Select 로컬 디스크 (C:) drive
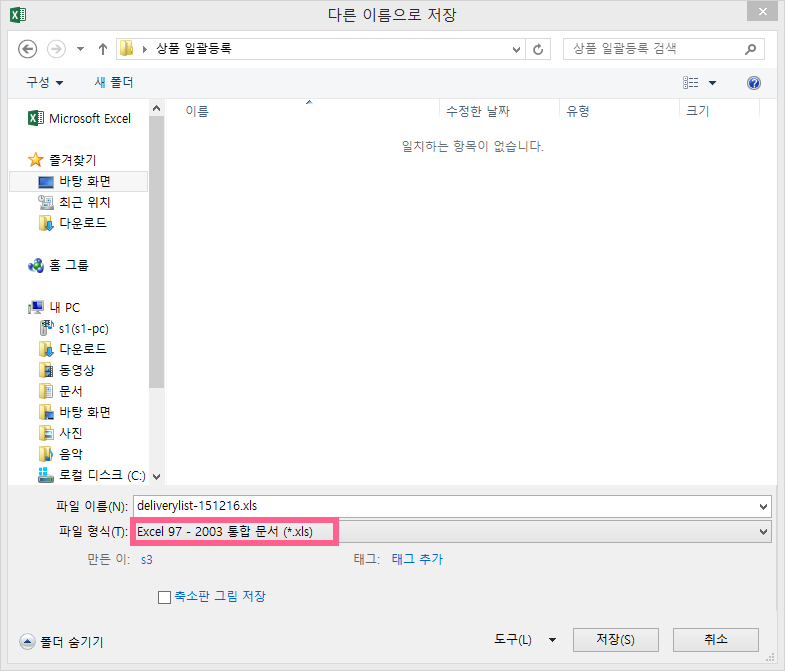This screenshot has width=785, height=671. (92, 475)
